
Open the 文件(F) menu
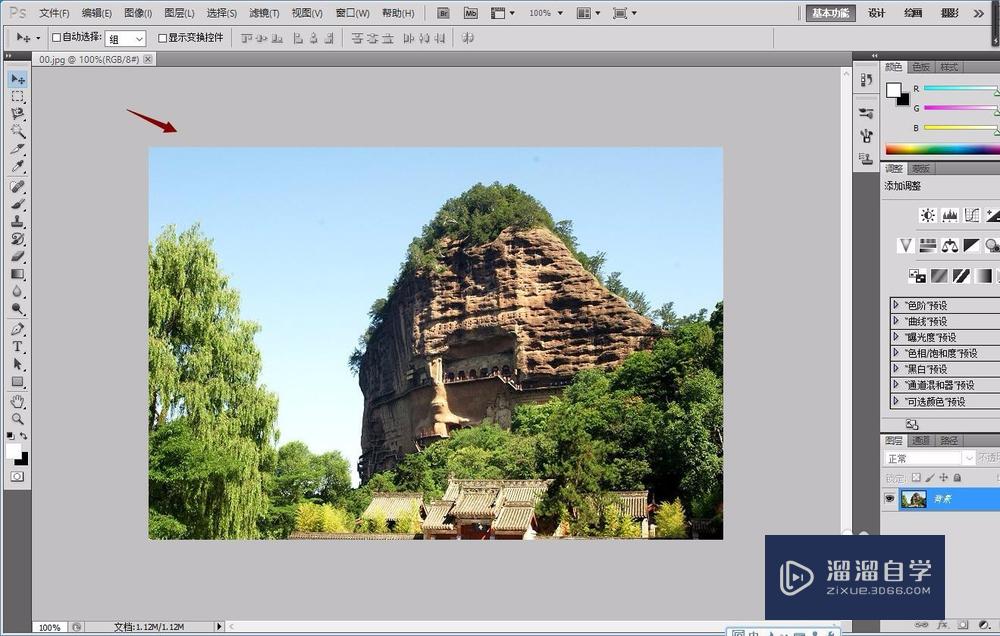54,13
